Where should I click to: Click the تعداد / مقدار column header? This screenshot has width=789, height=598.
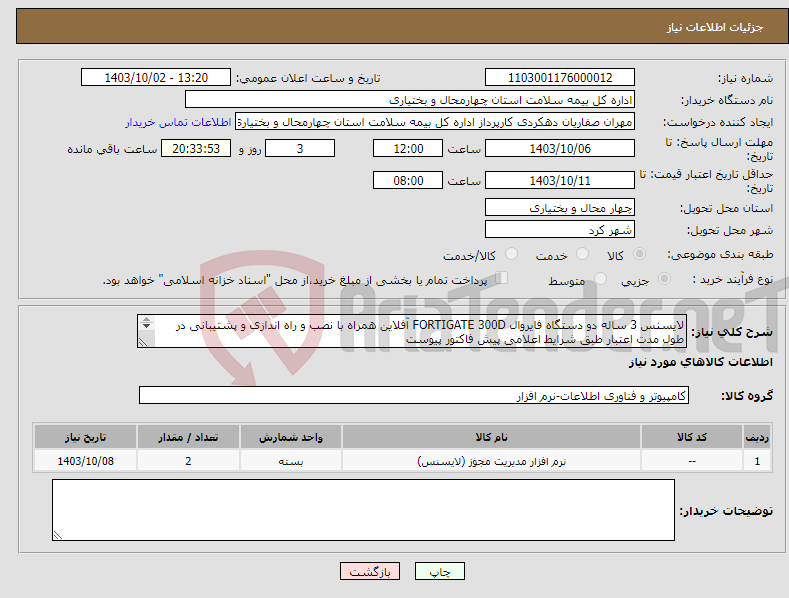pyautogui.click(x=188, y=437)
